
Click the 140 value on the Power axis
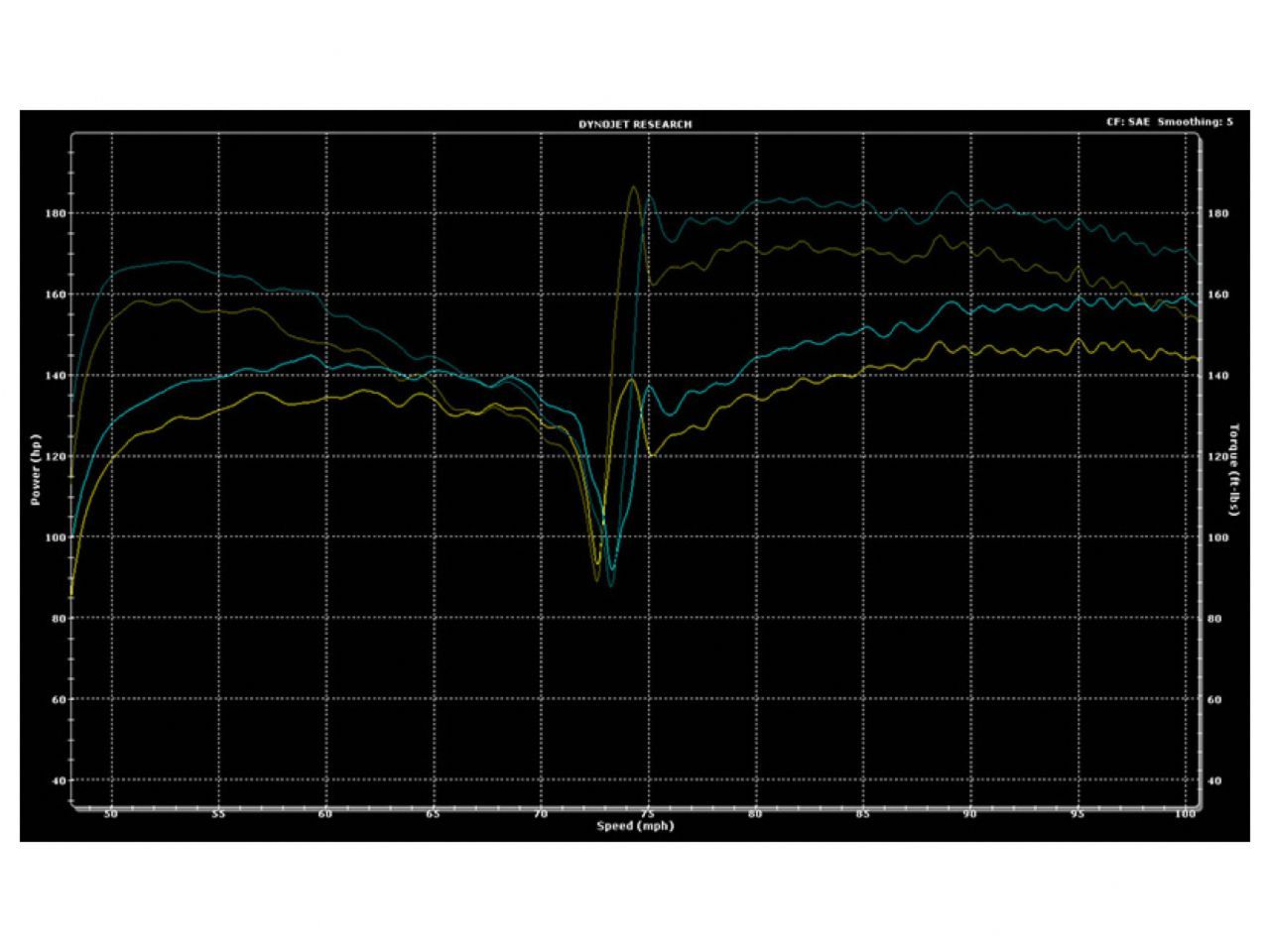tap(55, 376)
